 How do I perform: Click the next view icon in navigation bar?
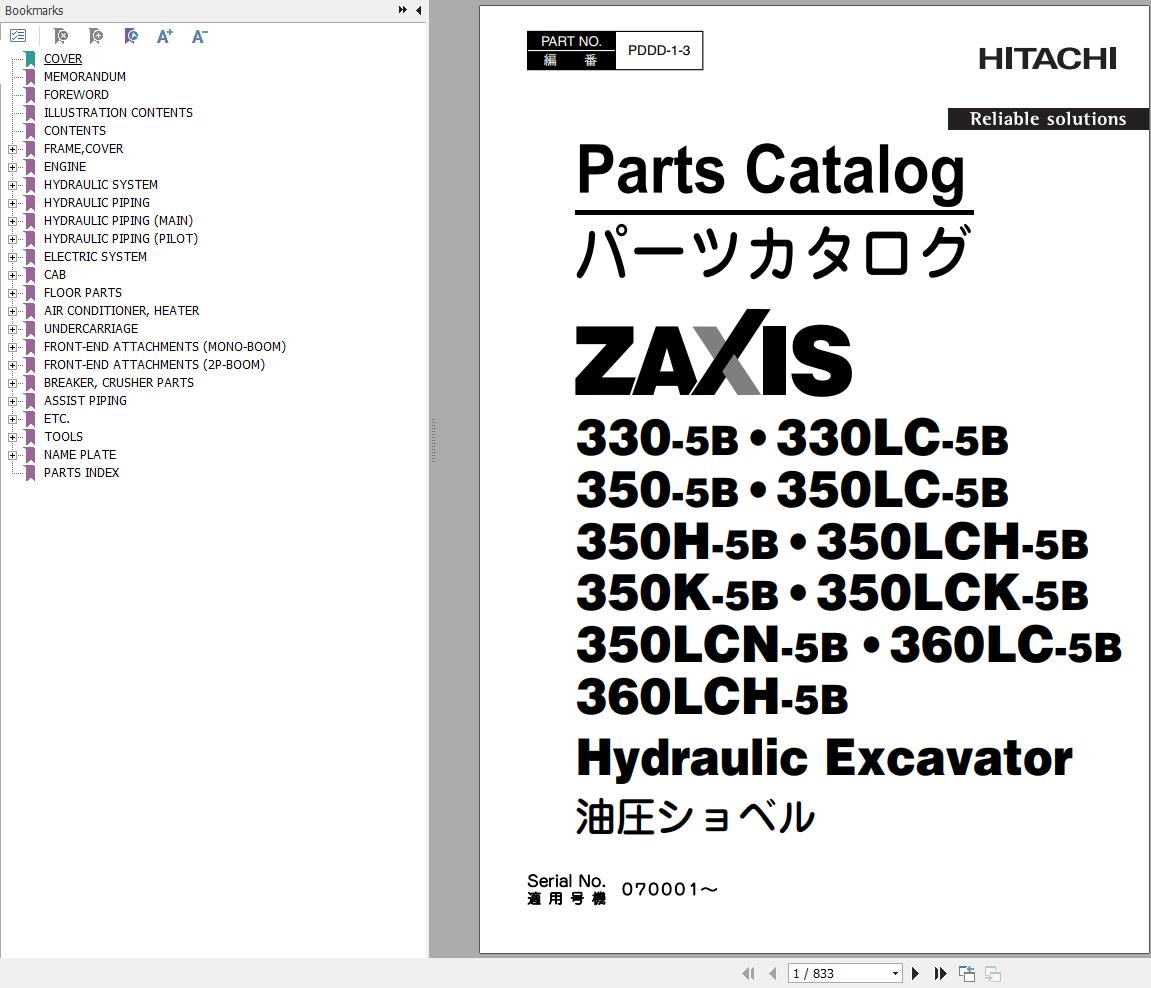[x=992, y=973]
